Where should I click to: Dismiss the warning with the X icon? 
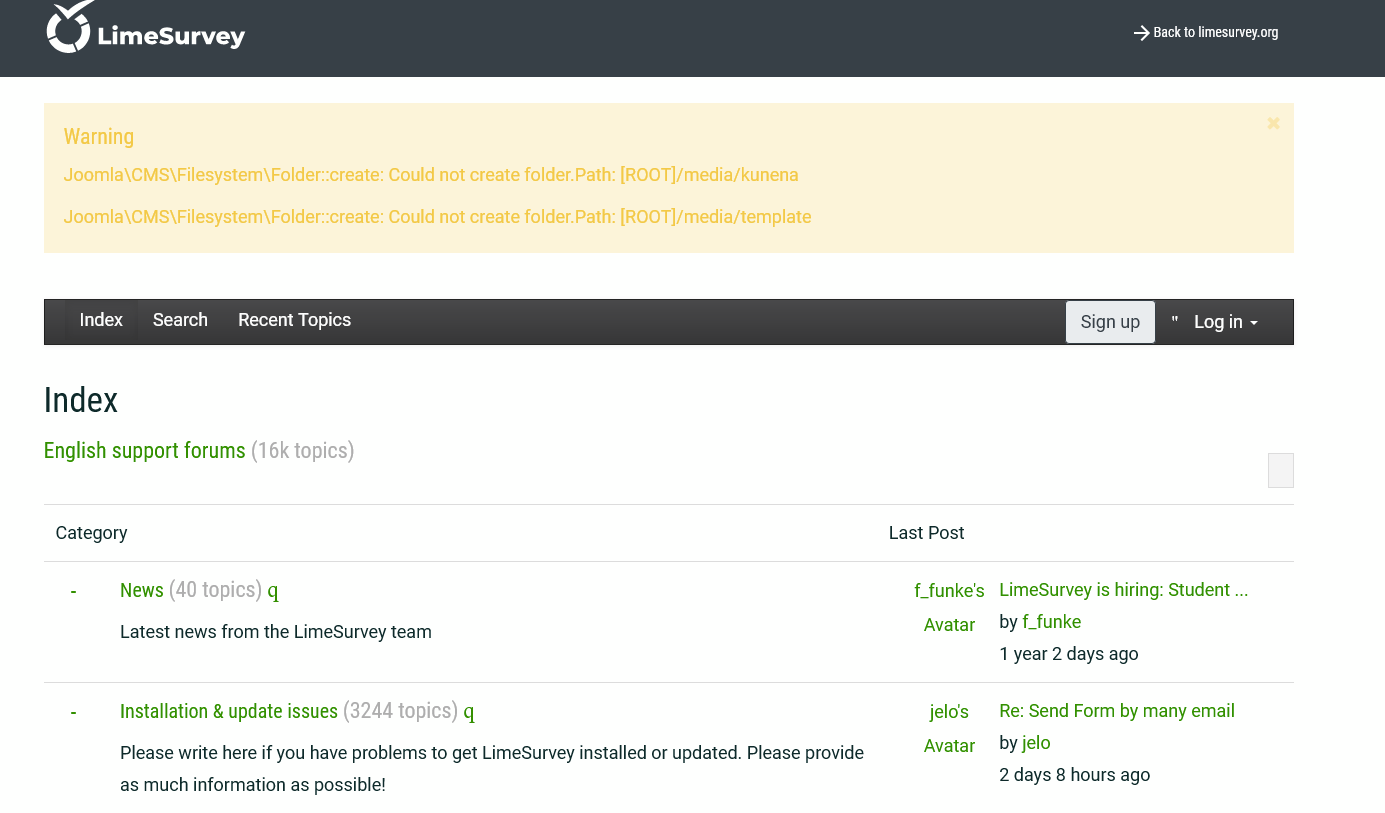tap(1273, 124)
